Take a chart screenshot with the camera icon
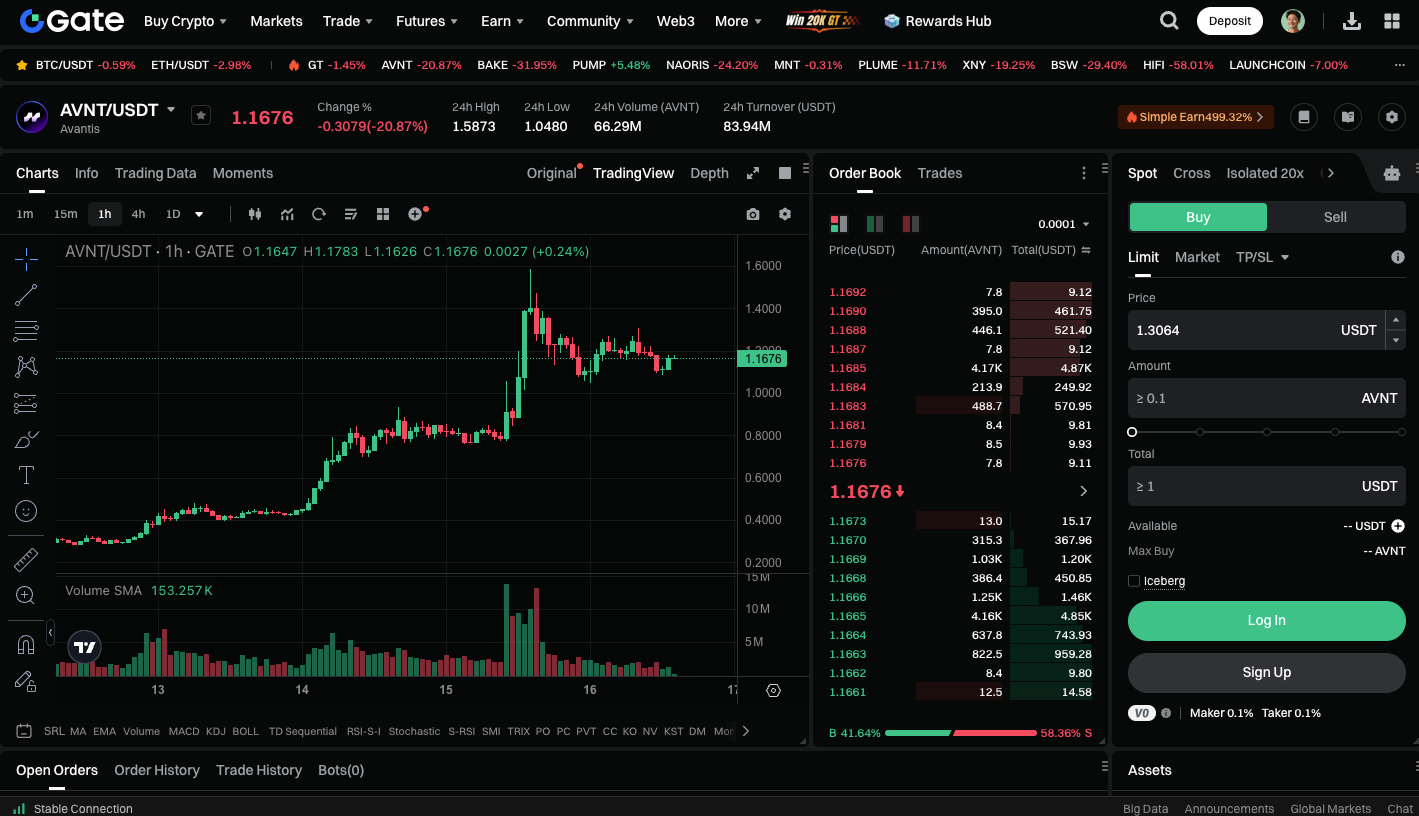 pos(753,214)
